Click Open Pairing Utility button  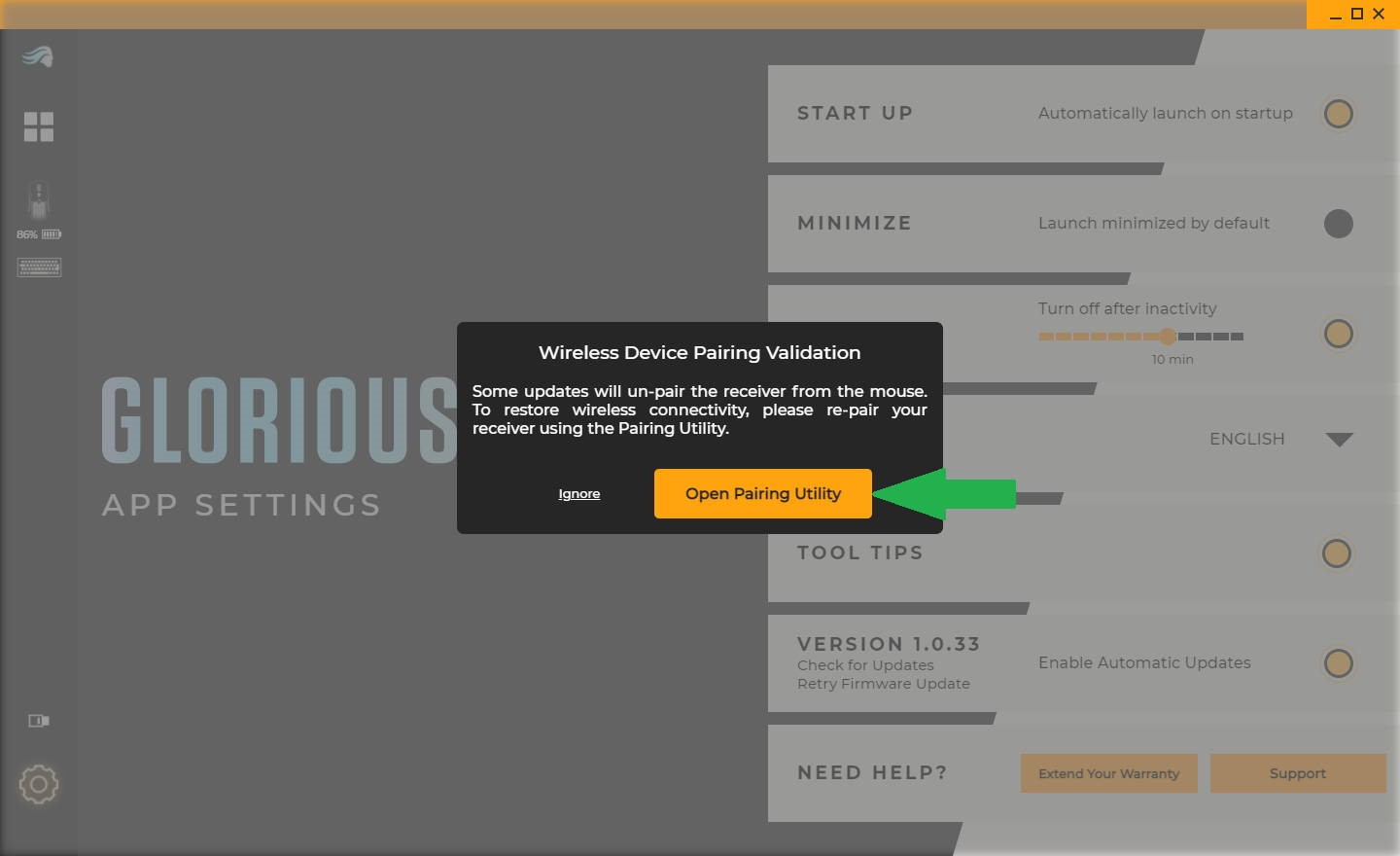coord(763,493)
